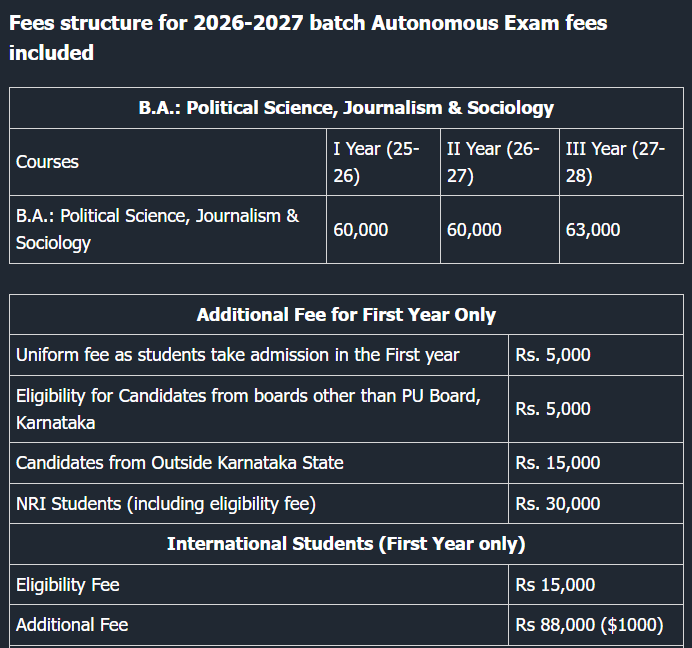Select the B.A. course name row cell

[x=157, y=229]
